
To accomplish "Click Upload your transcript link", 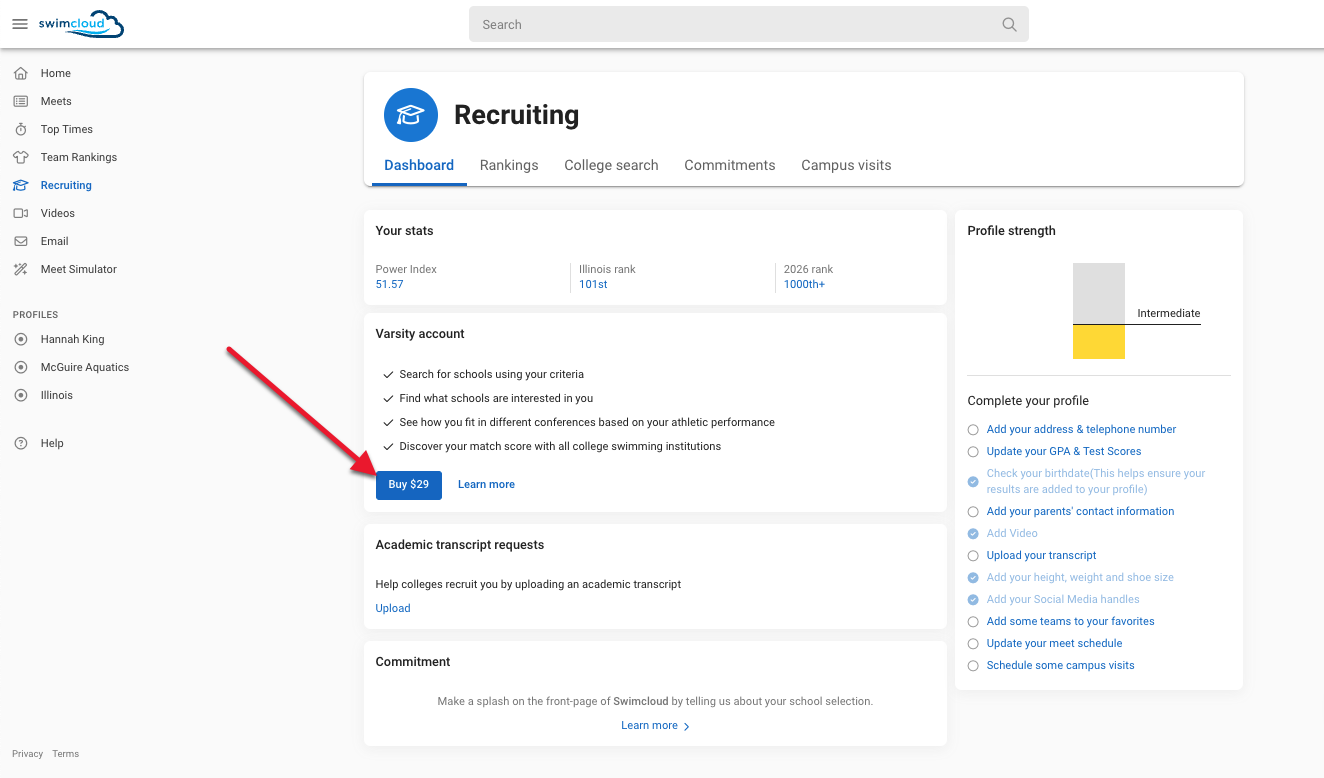I will [x=1041, y=555].
